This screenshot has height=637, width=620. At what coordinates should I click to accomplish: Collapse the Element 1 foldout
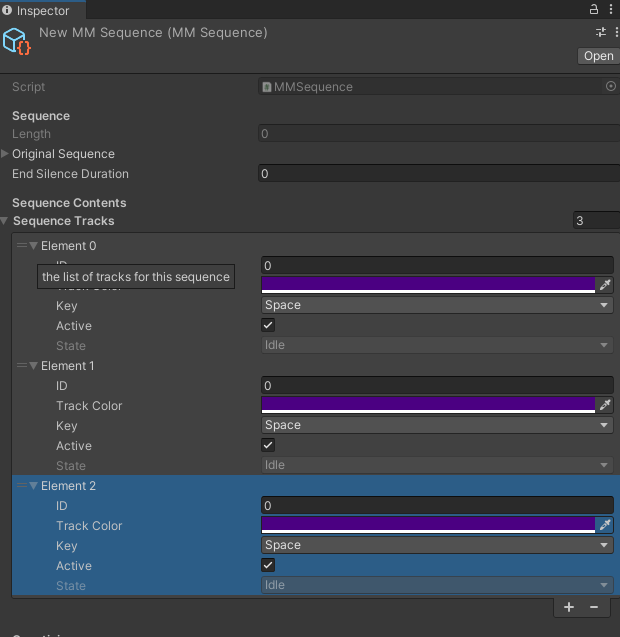tap(34, 366)
